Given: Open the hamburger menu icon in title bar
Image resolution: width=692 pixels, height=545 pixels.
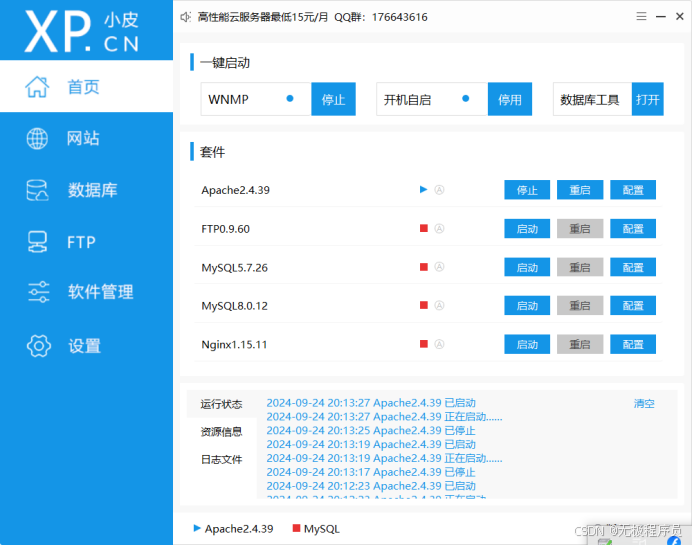Looking at the screenshot, I should point(641,16).
